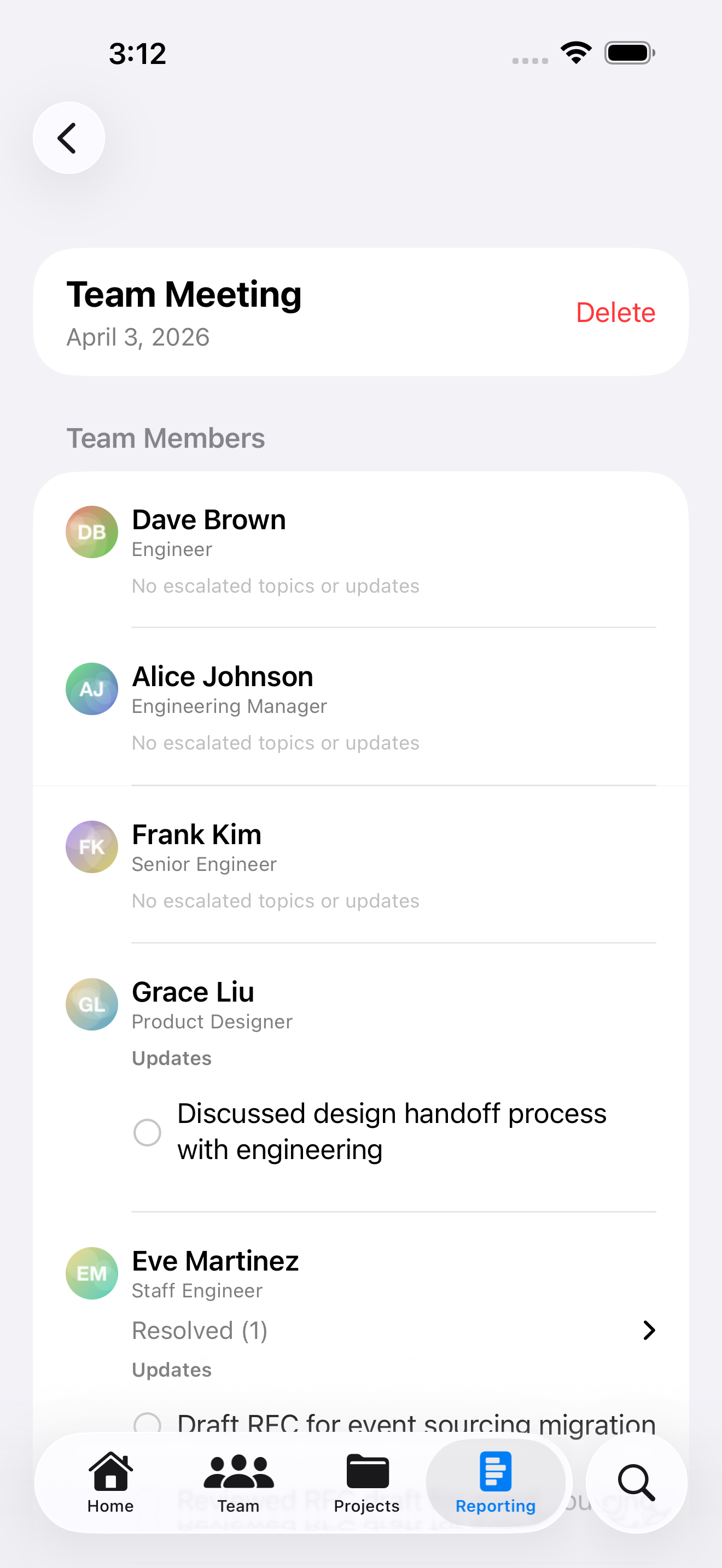Select the Eve Martinez name
The image size is (722, 1568).
pos(216,1261)
